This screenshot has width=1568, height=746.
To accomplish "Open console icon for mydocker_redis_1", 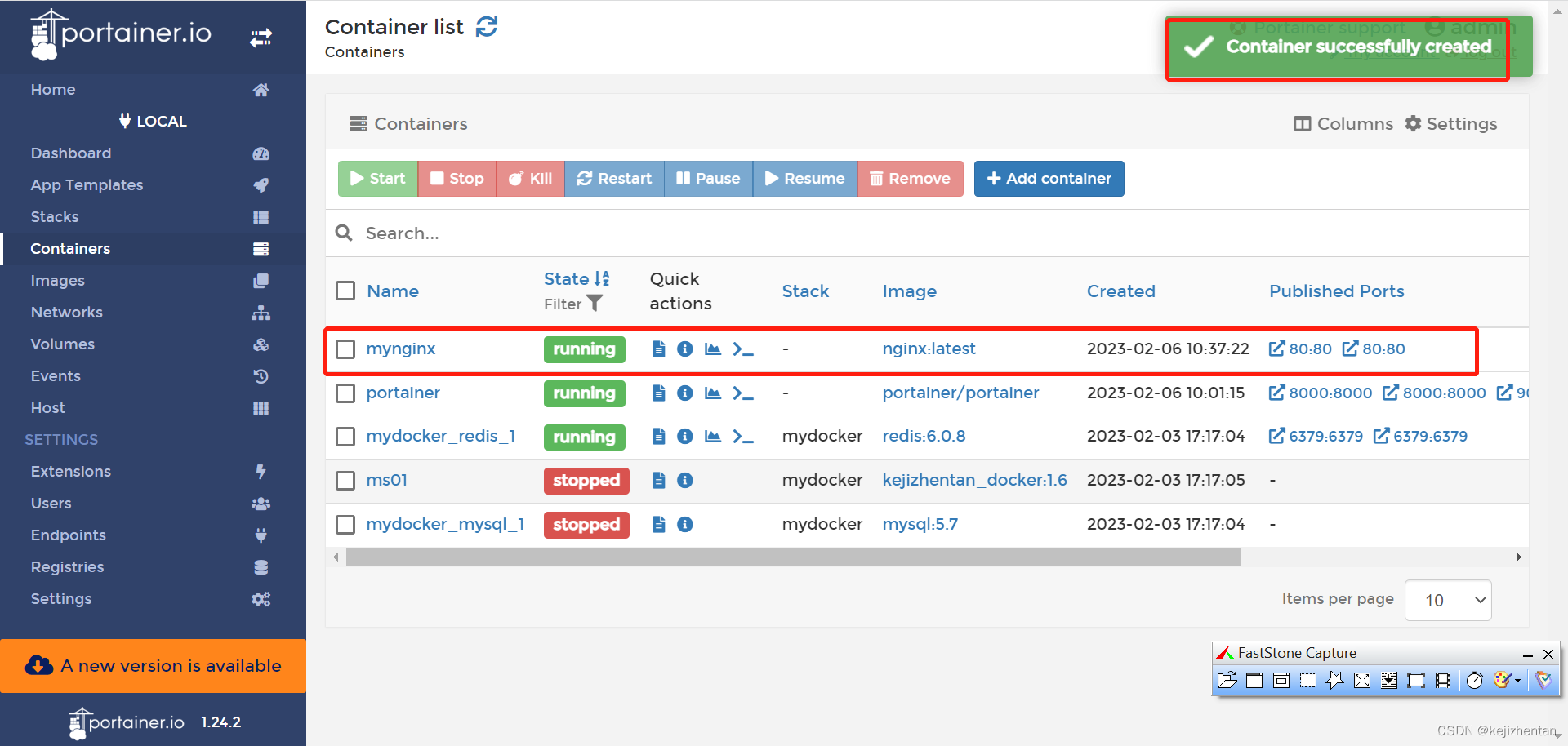I will pyautogui.click(x=742, y=437).
